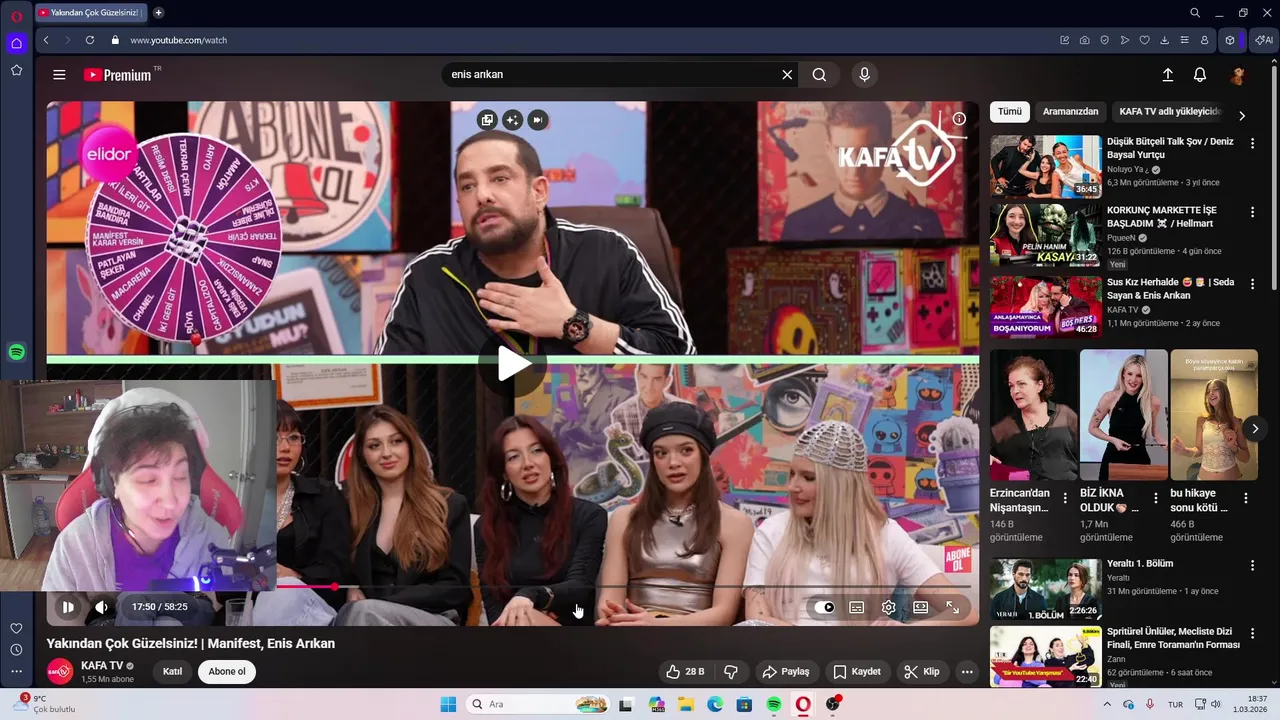Screen dimensions: 1280x720
Task: Start voice search with microphone icon
Action: [x=865, y=75]
